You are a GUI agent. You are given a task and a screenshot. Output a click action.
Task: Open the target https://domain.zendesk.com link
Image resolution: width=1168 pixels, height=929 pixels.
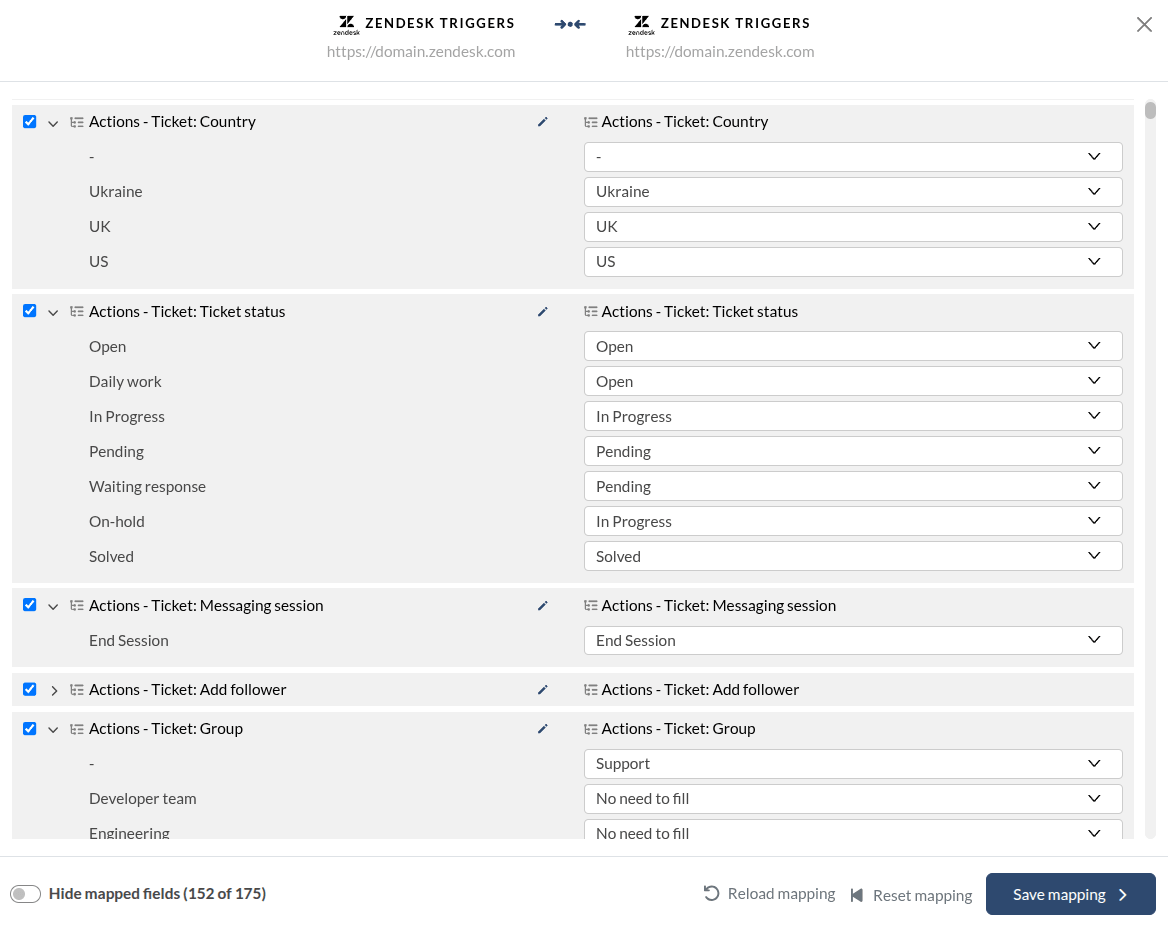[x=720, y=51]
